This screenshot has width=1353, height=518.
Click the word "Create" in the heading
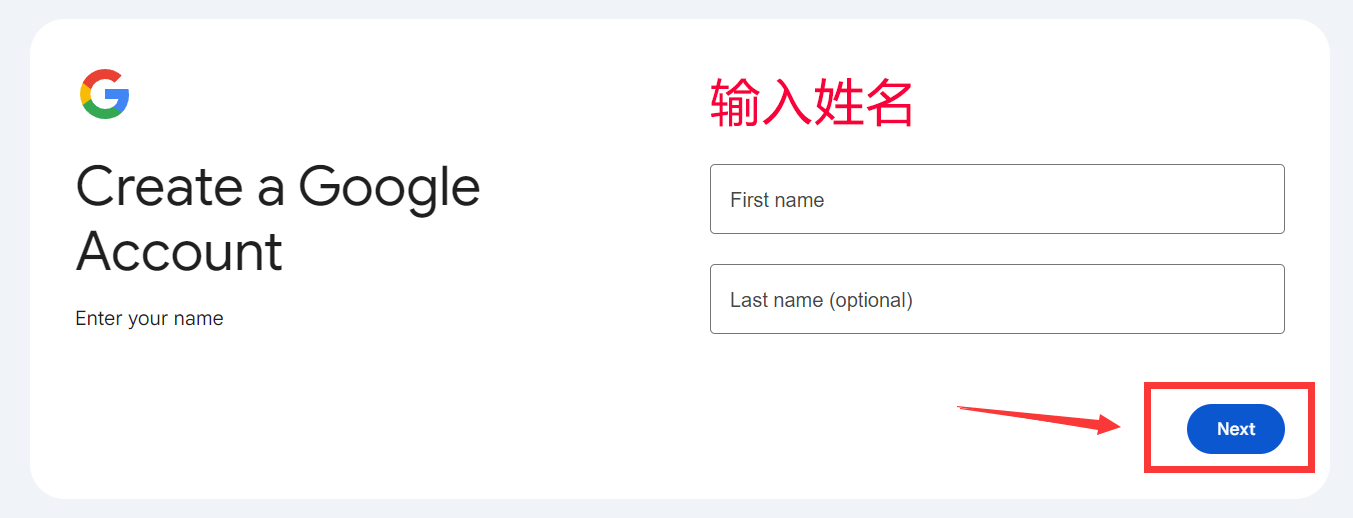point(159,186)
